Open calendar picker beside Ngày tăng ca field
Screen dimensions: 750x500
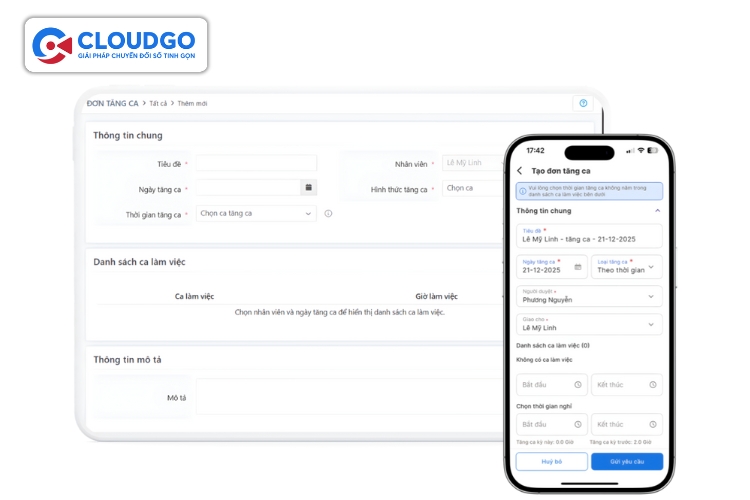coord(309,187)
